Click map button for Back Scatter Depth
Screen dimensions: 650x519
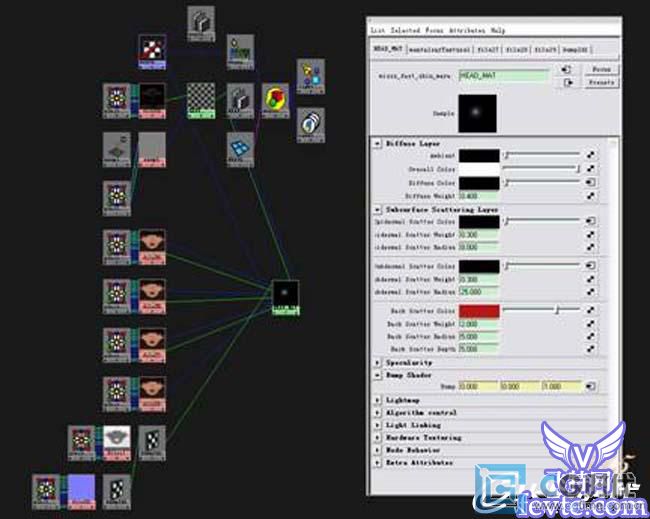click(591, 349)
